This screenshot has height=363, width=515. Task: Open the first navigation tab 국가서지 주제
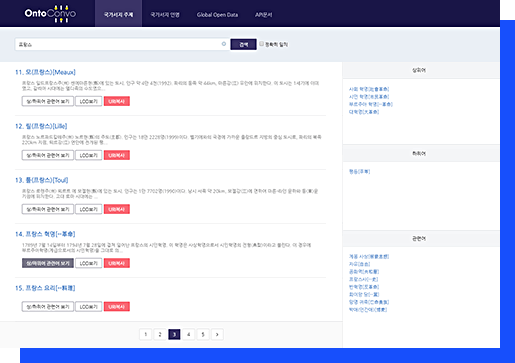click(x=118, y=15)
